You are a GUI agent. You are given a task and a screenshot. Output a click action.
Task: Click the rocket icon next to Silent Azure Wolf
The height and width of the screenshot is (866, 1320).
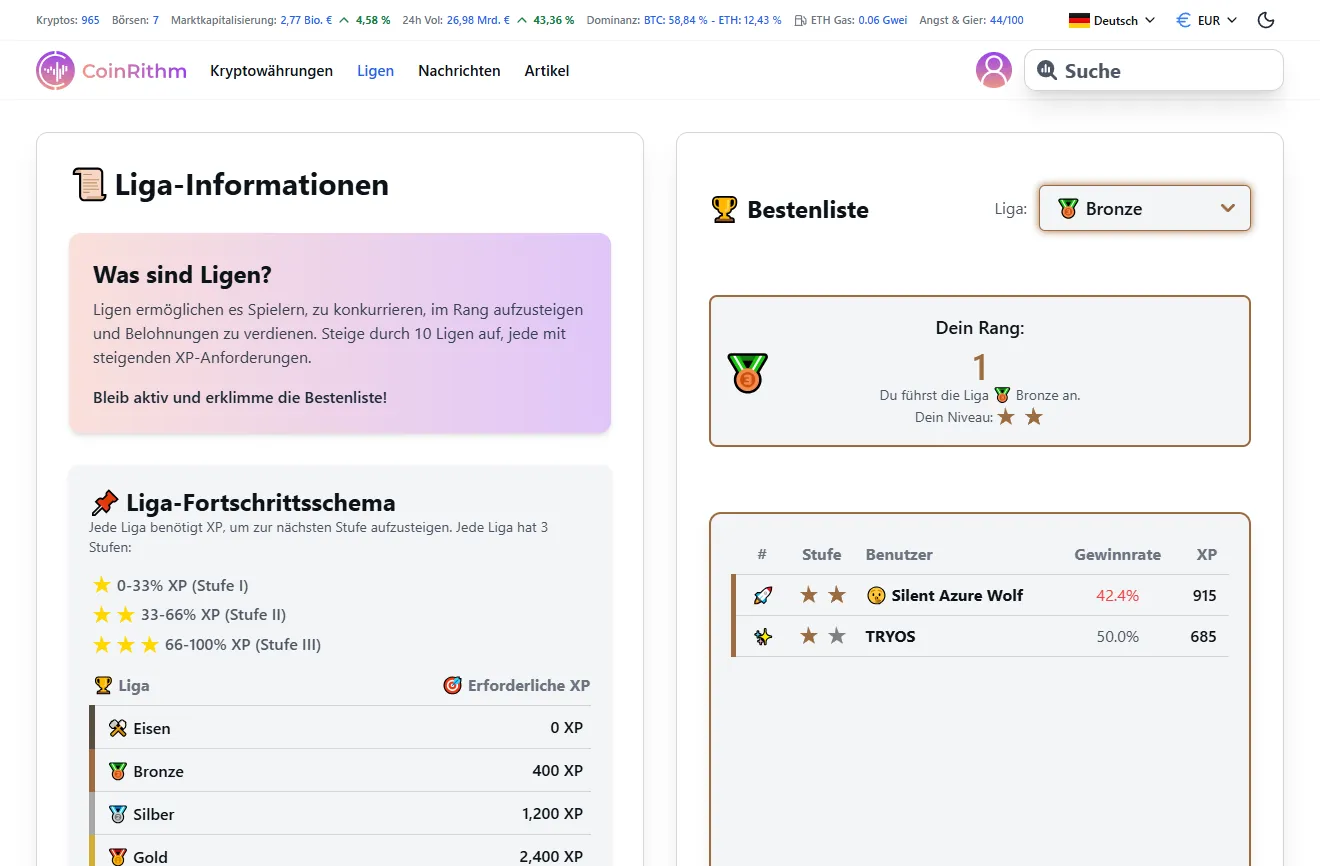tap(763, 594)
